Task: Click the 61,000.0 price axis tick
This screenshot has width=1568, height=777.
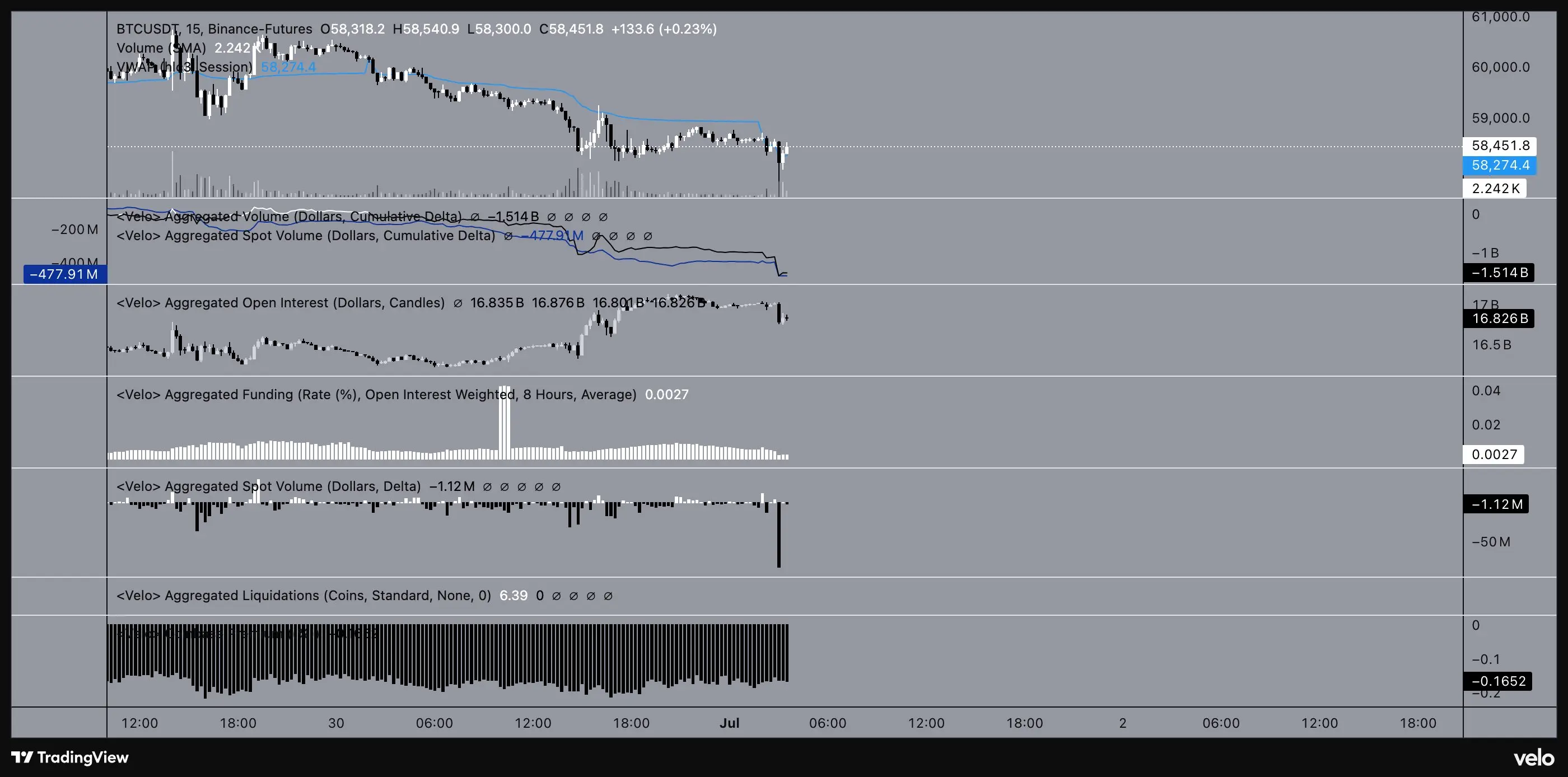Action: [1500, 17]
